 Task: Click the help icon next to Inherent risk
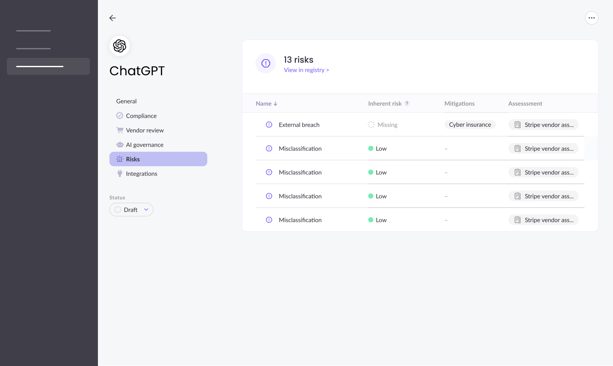pyautogui.click(x=407, y=104)
